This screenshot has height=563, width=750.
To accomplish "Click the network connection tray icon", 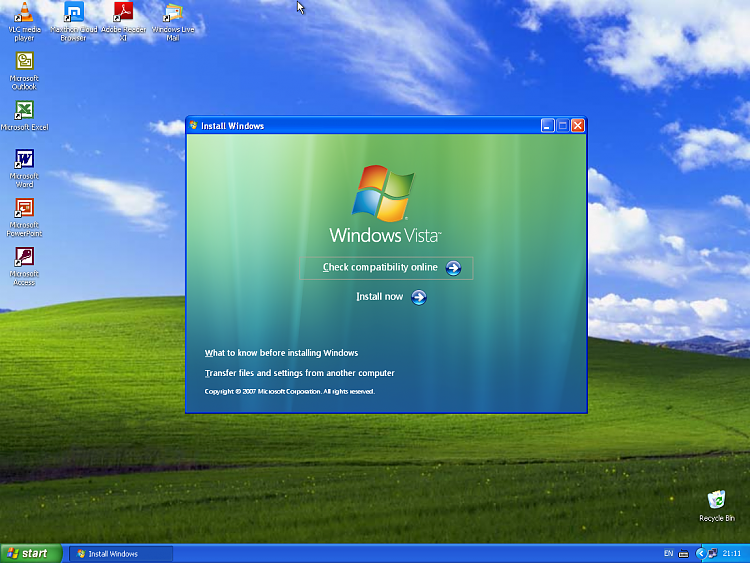I will (713, 553).
